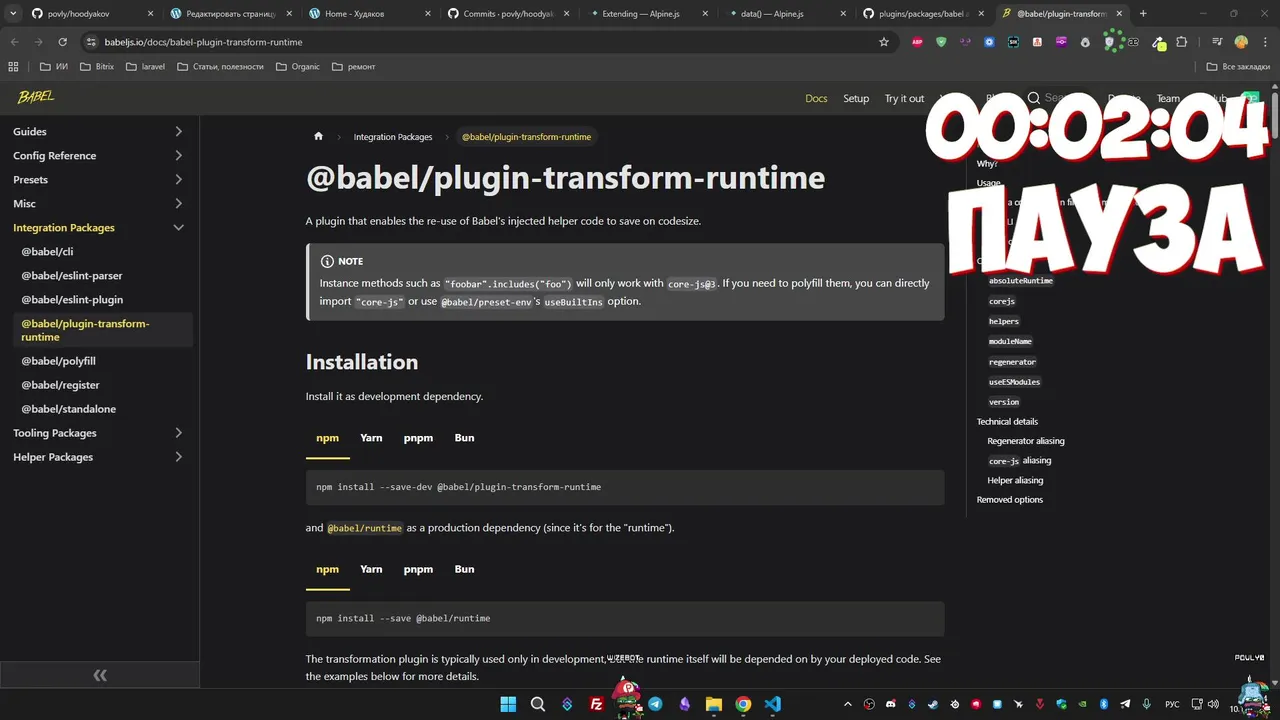
Task: Jump to useESModules in the table of contents
Action: [x=1014, y=382]
